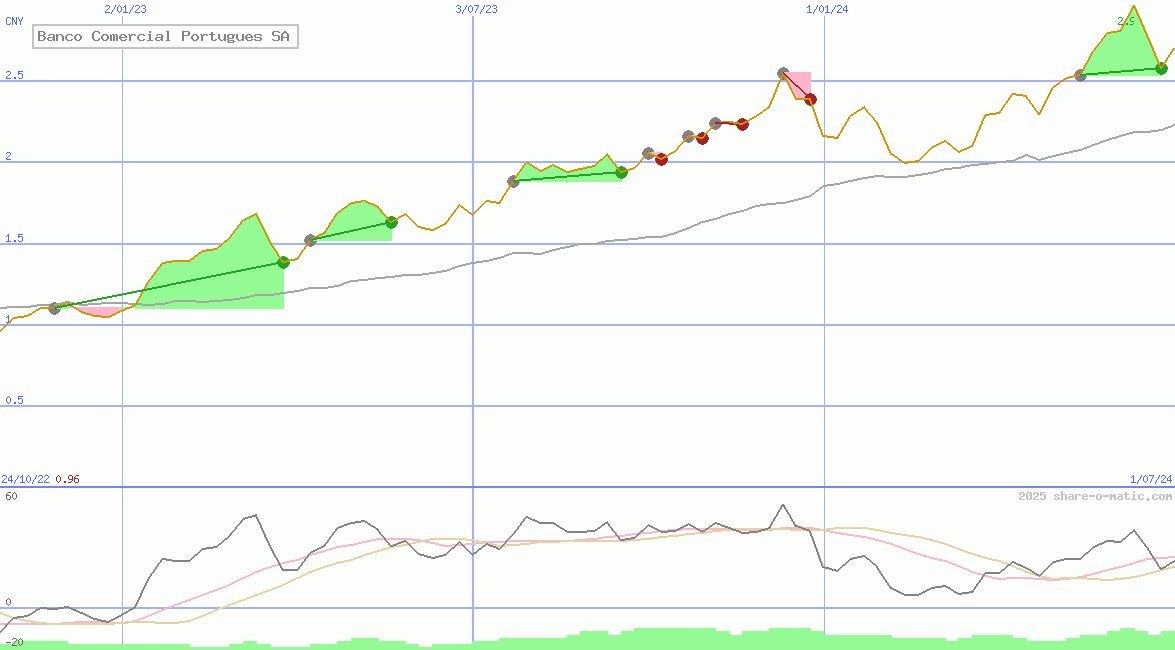
Task: Click the 24/10/22 start date label
Action: point(25,479)
